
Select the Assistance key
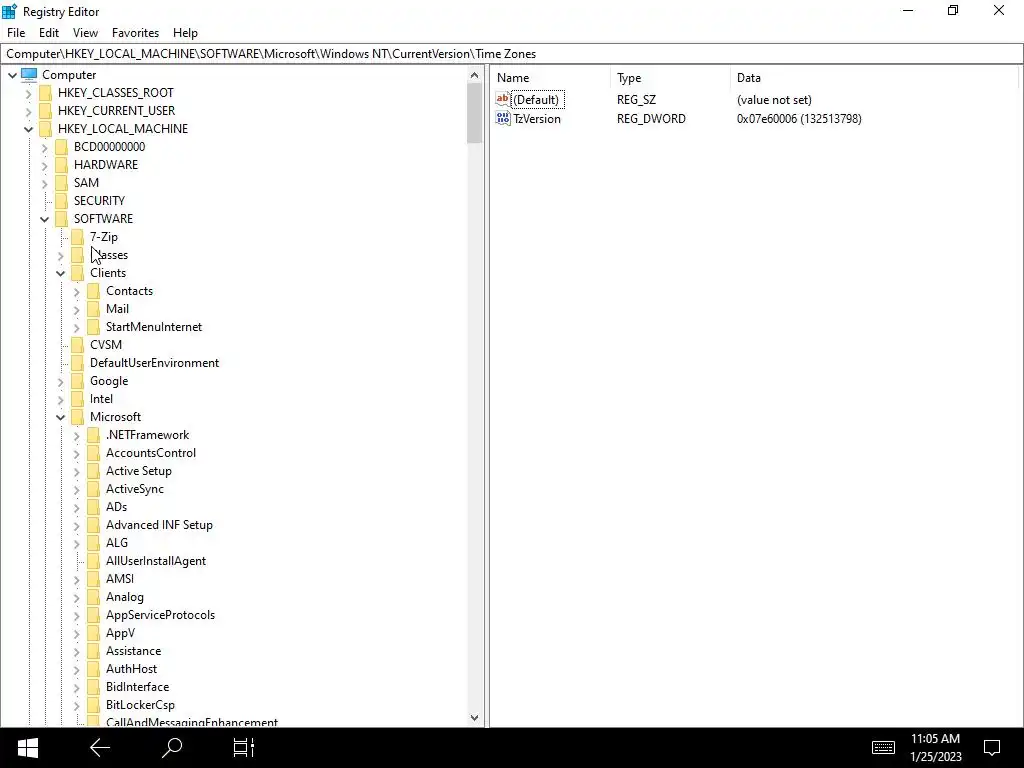coord(133,651)
